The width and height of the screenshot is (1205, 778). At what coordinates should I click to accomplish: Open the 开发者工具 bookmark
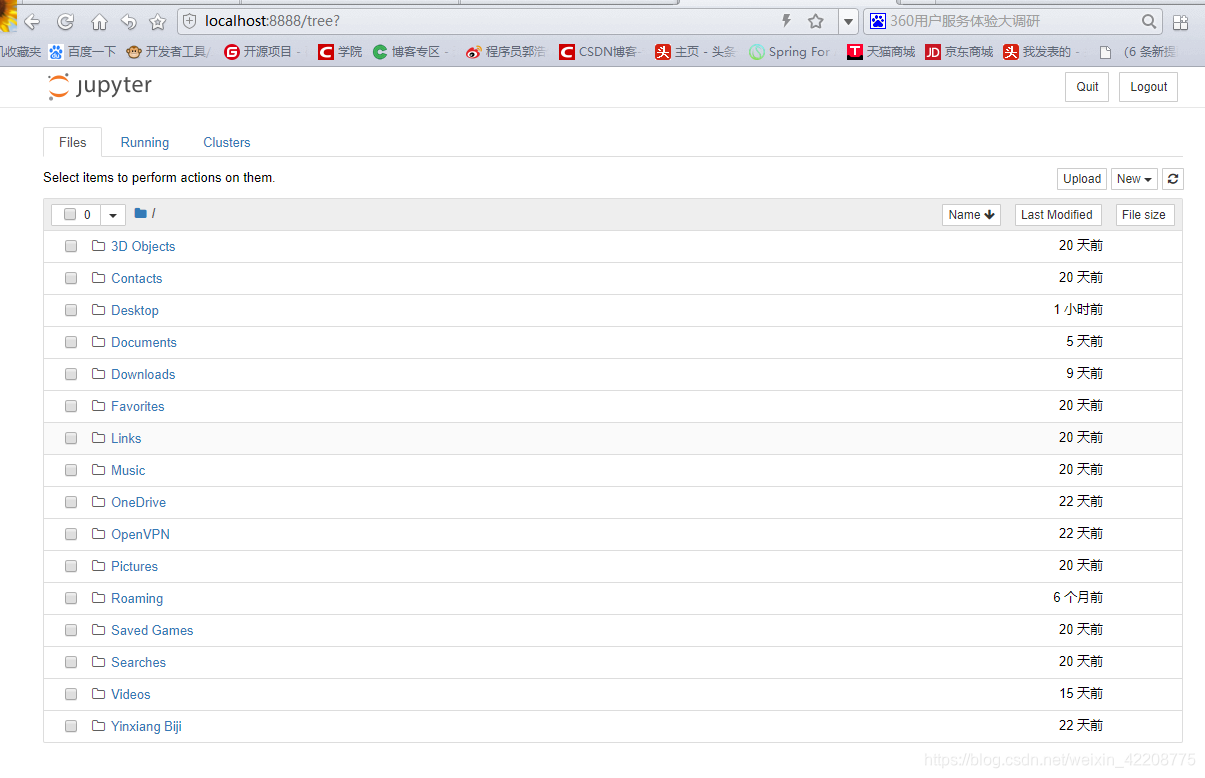(168, 52)
